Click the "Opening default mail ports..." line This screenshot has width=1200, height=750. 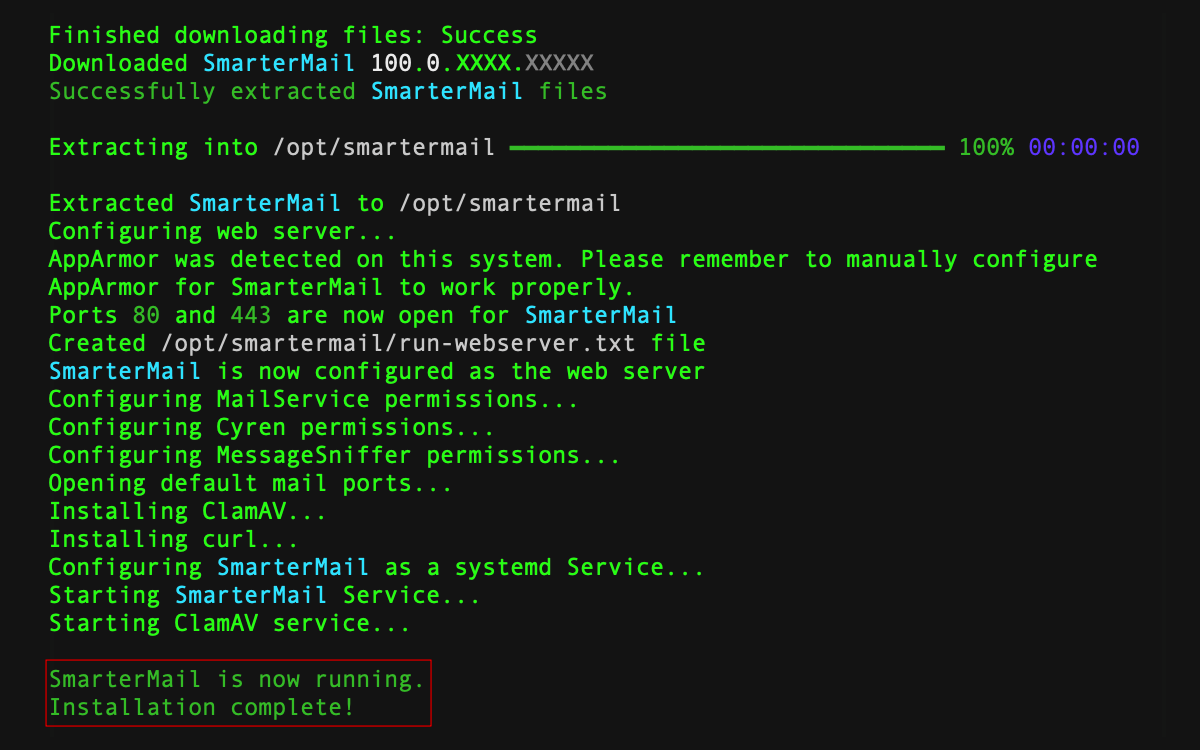coord(251,484)
